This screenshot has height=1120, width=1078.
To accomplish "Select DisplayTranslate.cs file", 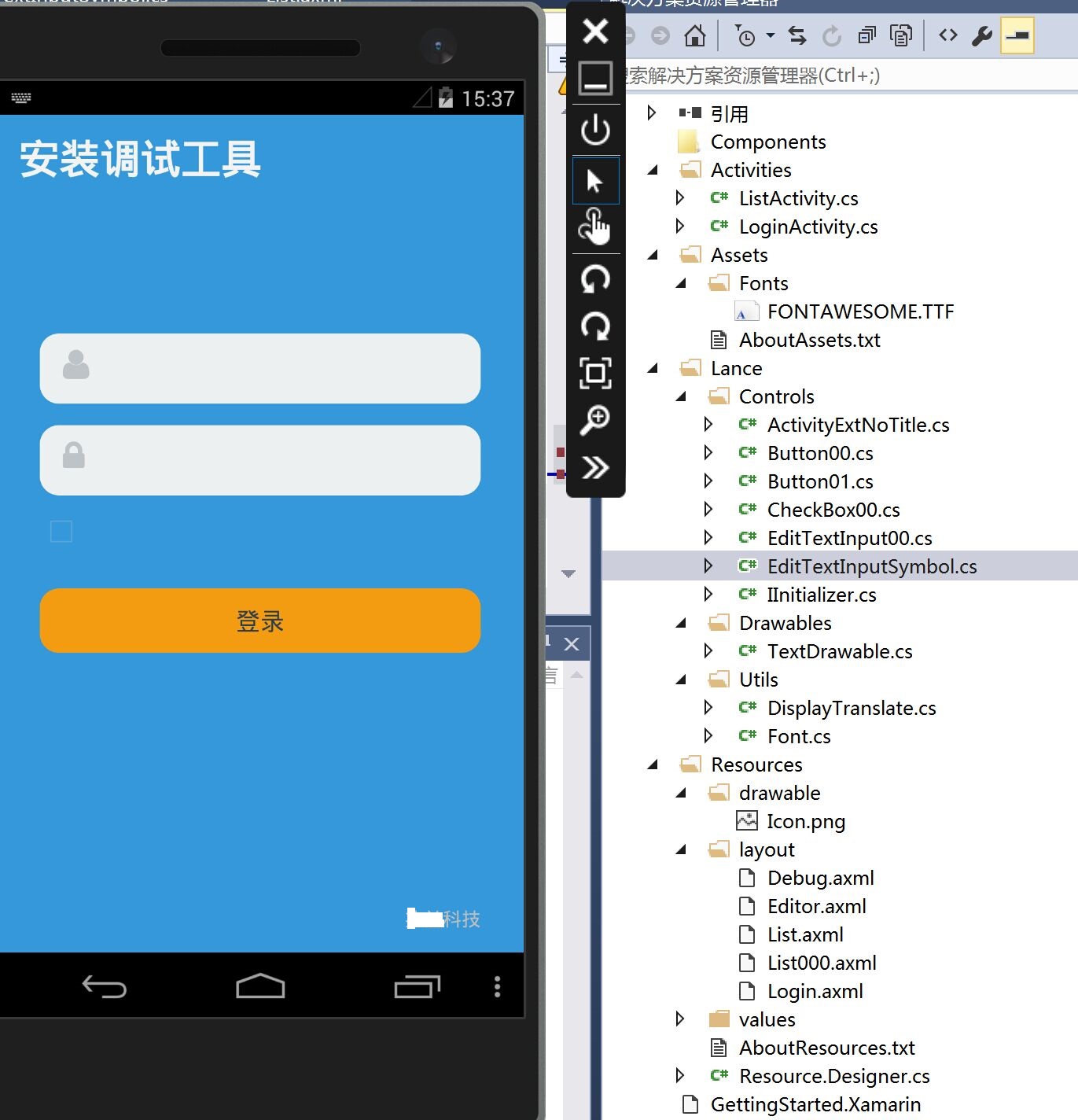I will tap(852, 708).
